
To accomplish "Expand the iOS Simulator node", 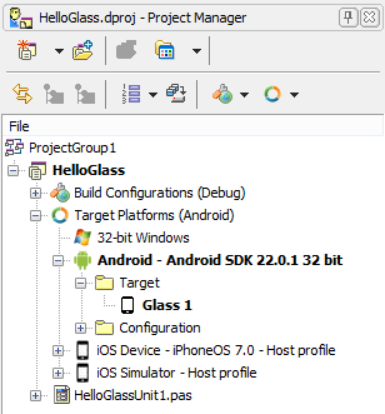I will coord(58,373).
